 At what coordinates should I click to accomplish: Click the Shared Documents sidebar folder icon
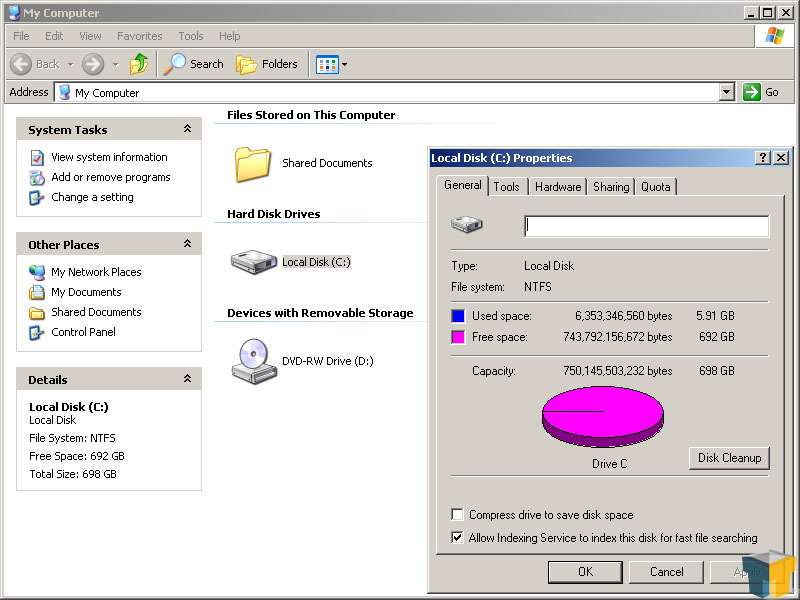(x=37, y=313)
